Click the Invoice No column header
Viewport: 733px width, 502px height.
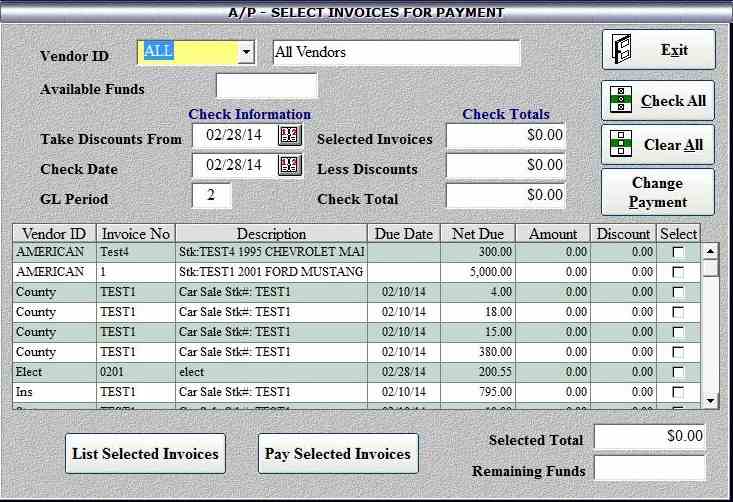[x=136, y=233]
